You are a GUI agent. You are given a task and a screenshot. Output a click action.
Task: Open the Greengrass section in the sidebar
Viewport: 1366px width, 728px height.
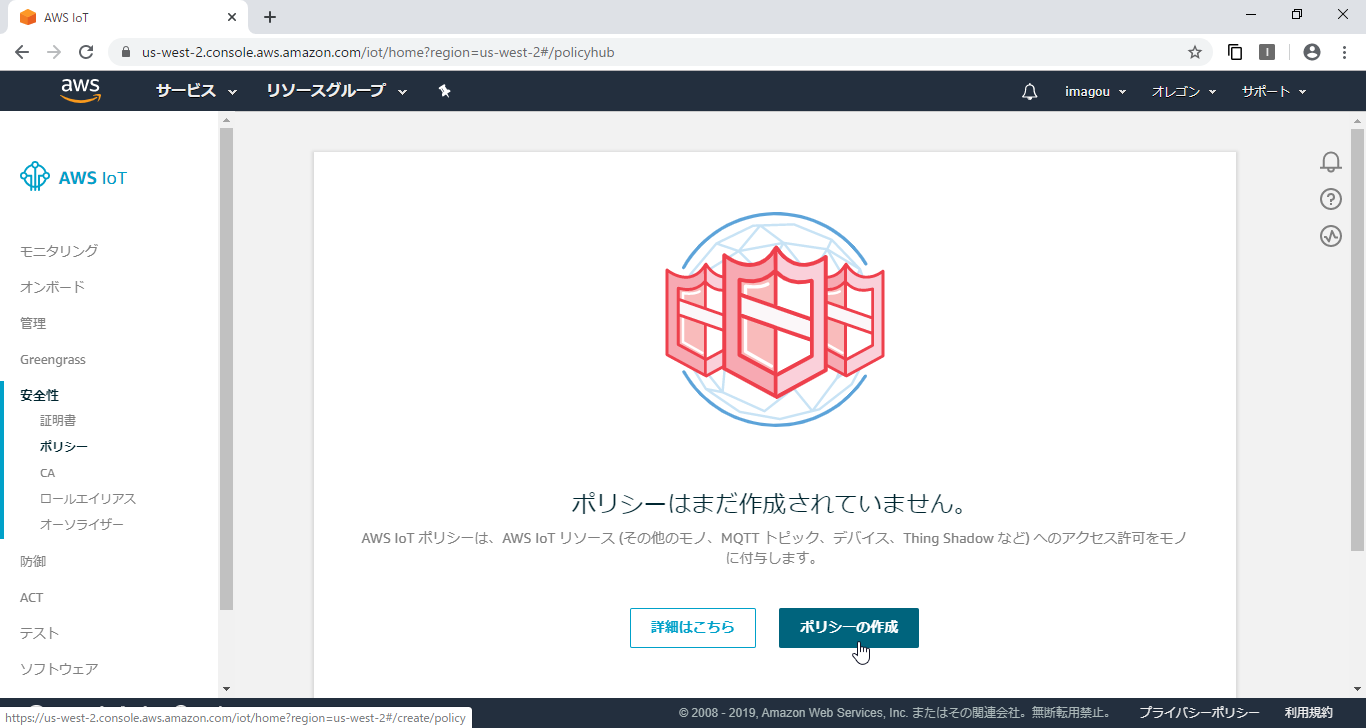tap(52, 359)
